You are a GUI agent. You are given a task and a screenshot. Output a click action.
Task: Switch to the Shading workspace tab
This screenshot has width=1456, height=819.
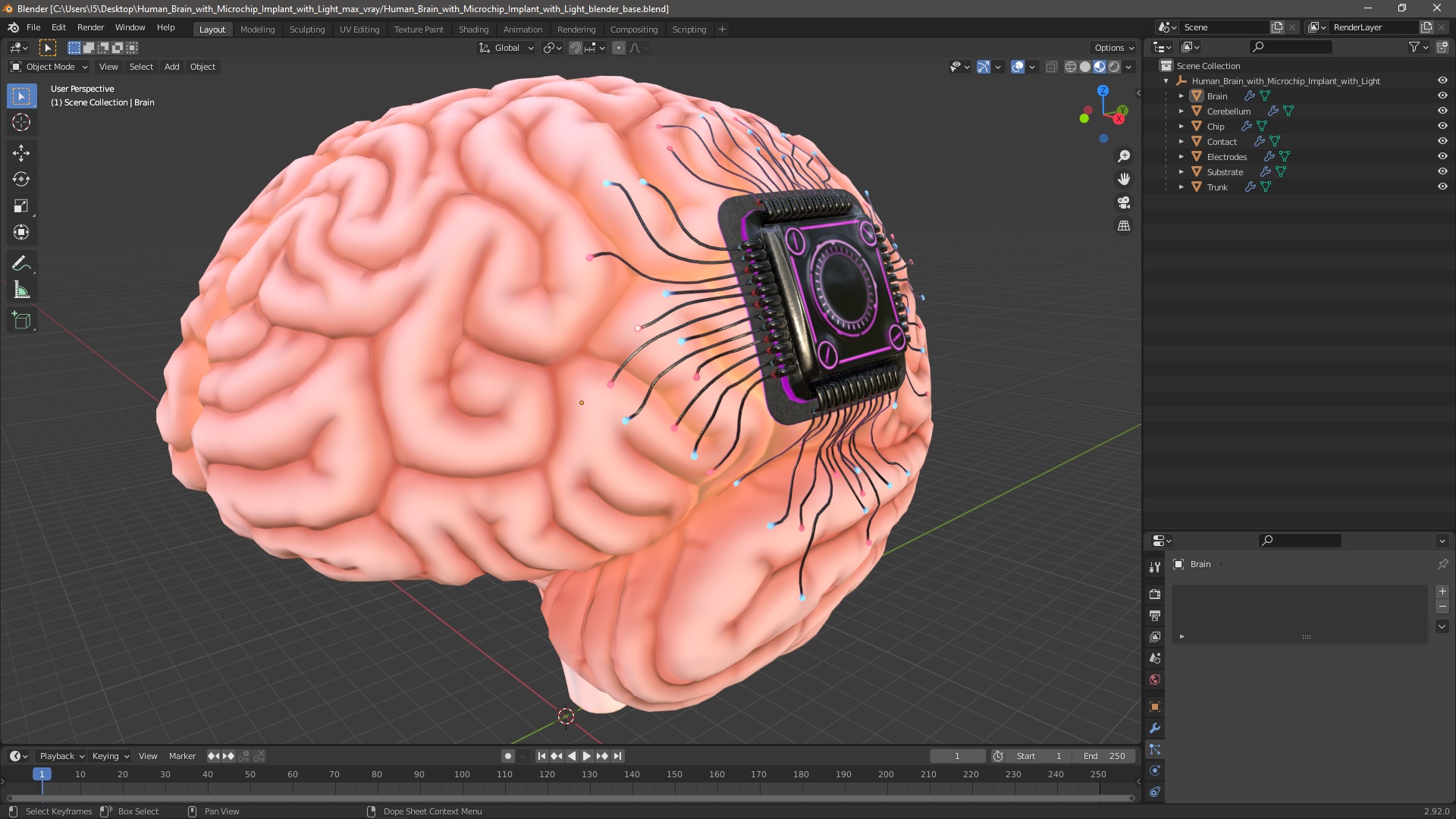pos(473,30)
